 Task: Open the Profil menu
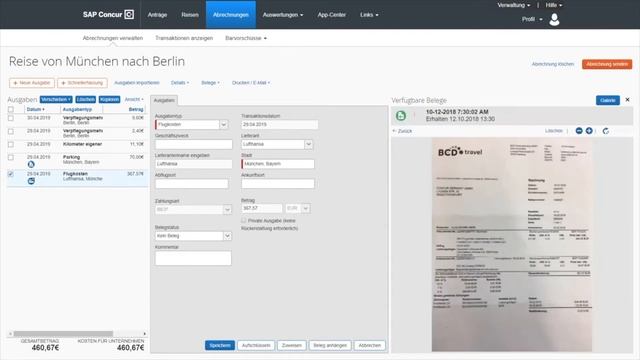click(532, 19)
